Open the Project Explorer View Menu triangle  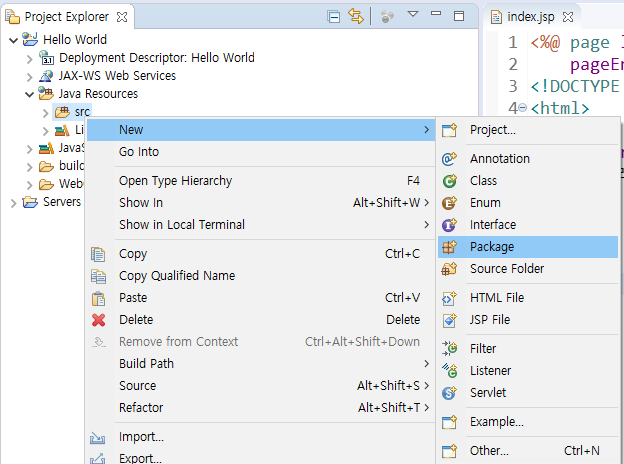(x=413, y=14)
